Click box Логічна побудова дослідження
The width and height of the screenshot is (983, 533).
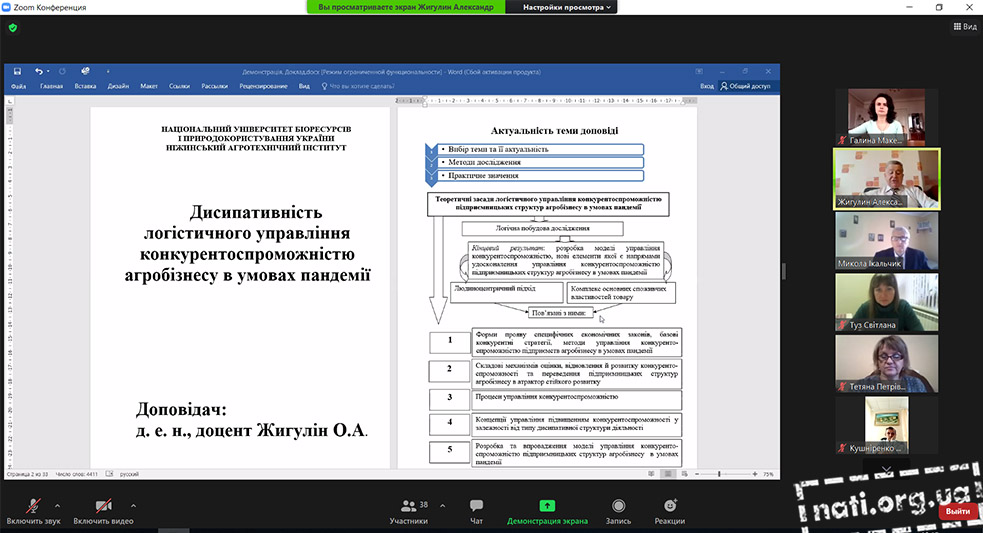click(542, 228)
